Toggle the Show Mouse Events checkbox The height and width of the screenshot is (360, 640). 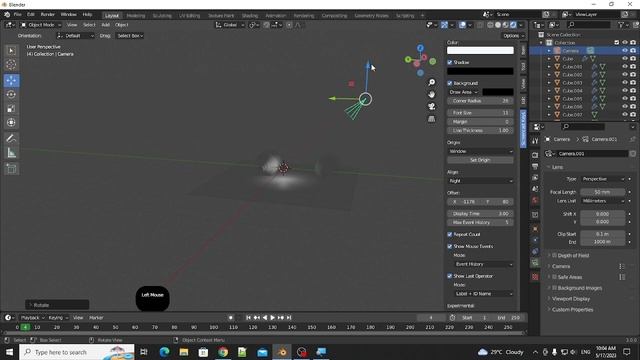pos(450,247)
